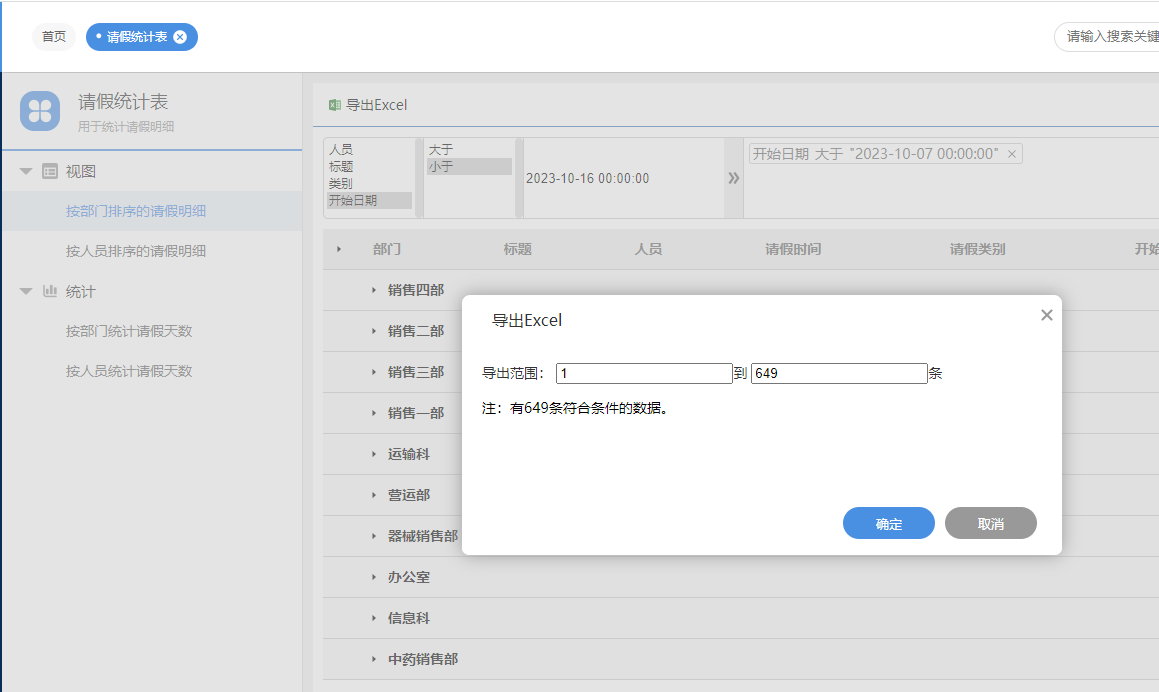Select 人员 in the filter field list
This screenshot has width=1159, height=692.
click(341, 149)
